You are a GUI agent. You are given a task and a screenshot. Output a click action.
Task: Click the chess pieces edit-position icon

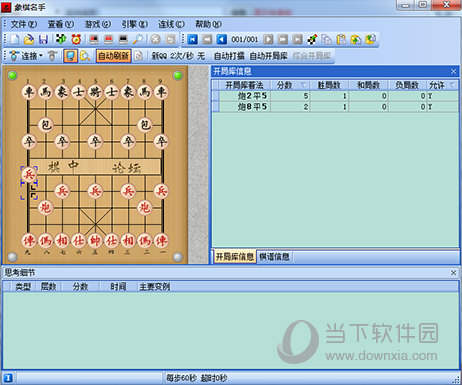point(312,39)
